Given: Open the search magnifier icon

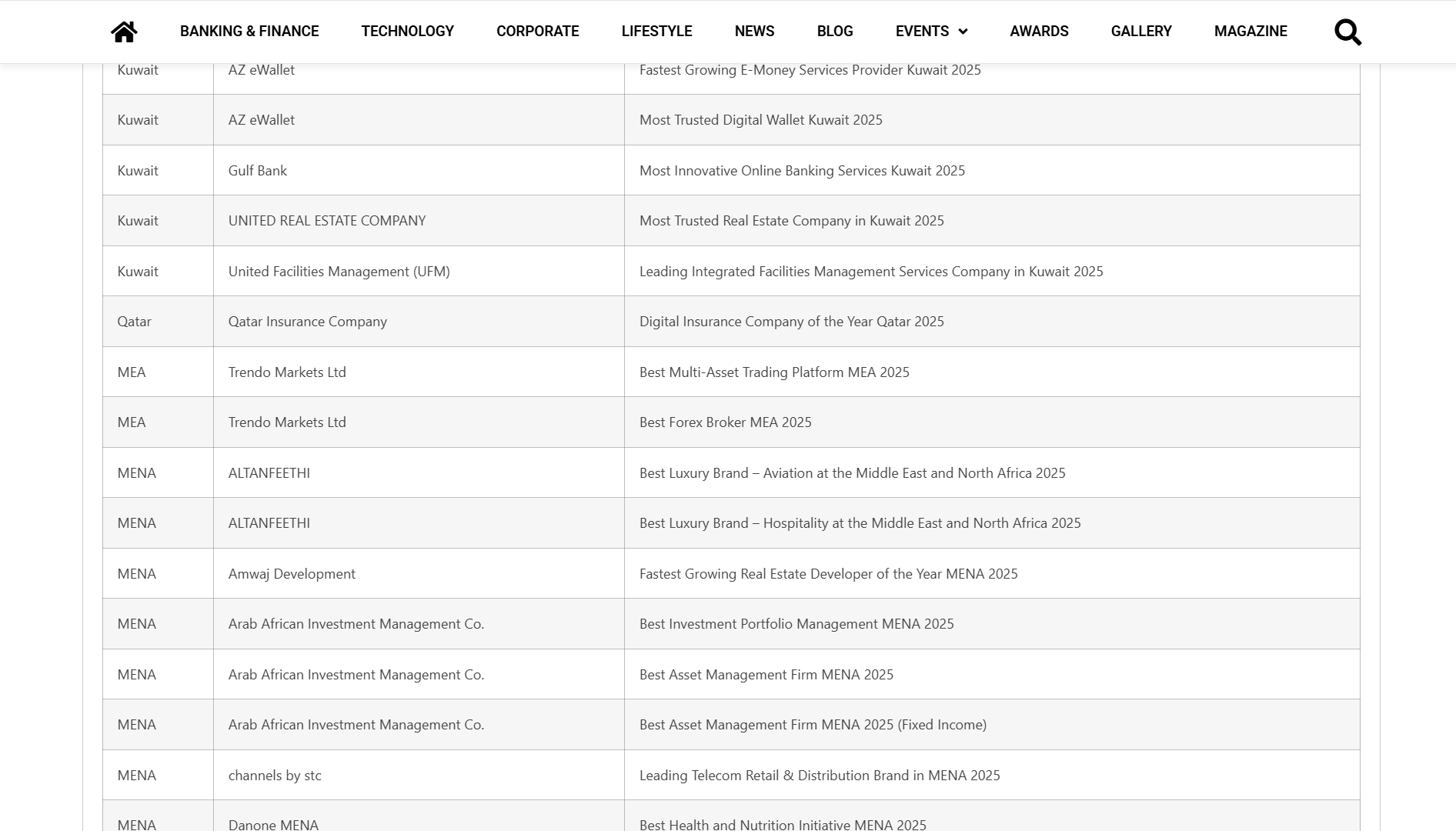Looking at the screenshot, I should (1347, 32).
